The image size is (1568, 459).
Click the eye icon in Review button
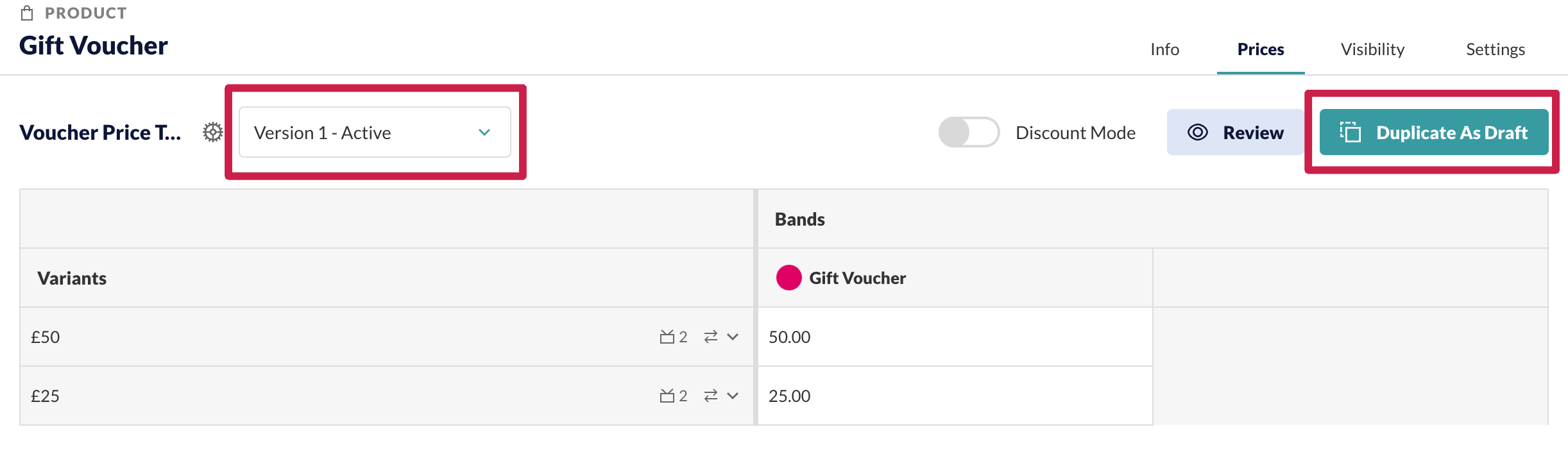click(1198, 132)
